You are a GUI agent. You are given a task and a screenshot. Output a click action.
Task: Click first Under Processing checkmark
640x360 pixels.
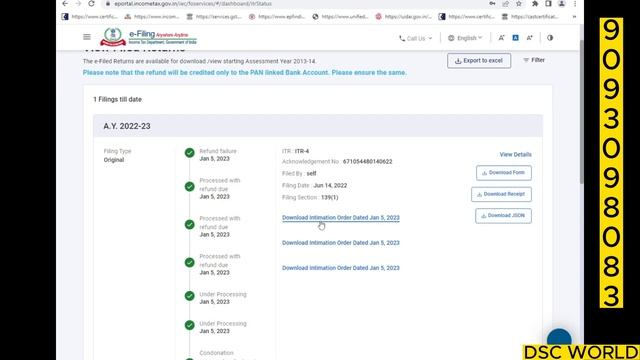coord(189,296)
